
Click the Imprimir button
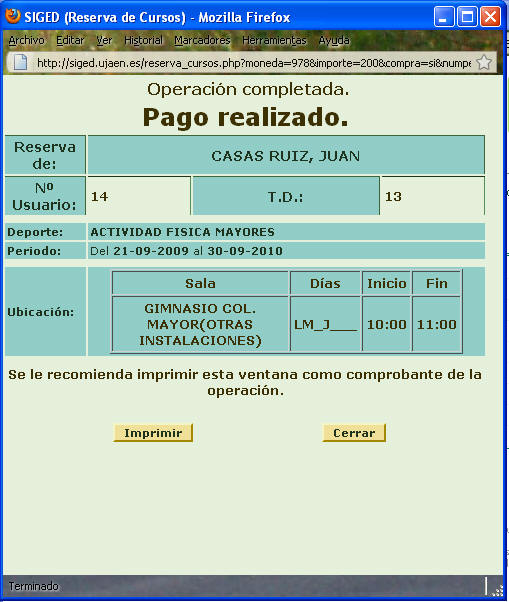(x=153, y=433)
